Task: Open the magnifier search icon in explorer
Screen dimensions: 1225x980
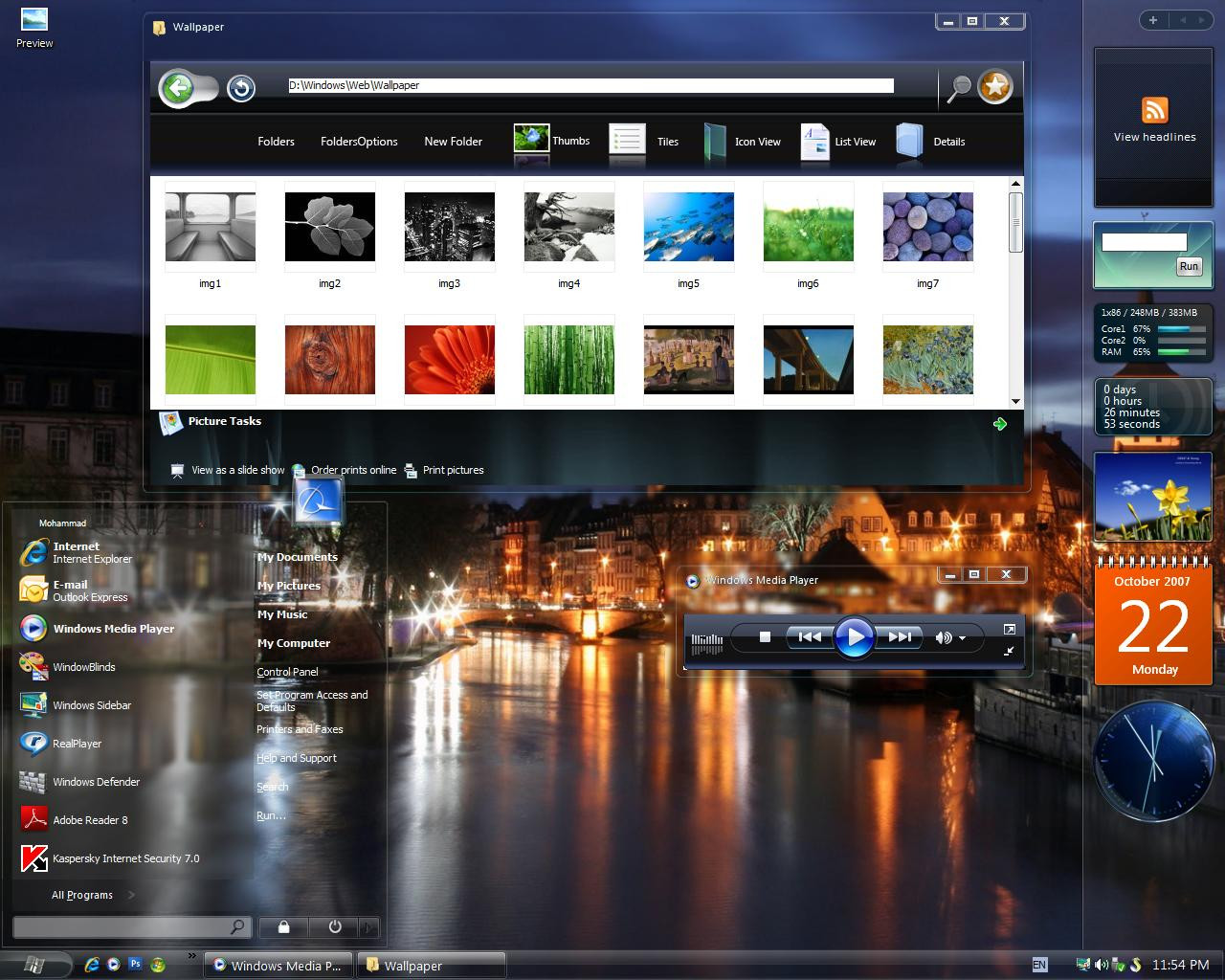Action: click(958, 88)
